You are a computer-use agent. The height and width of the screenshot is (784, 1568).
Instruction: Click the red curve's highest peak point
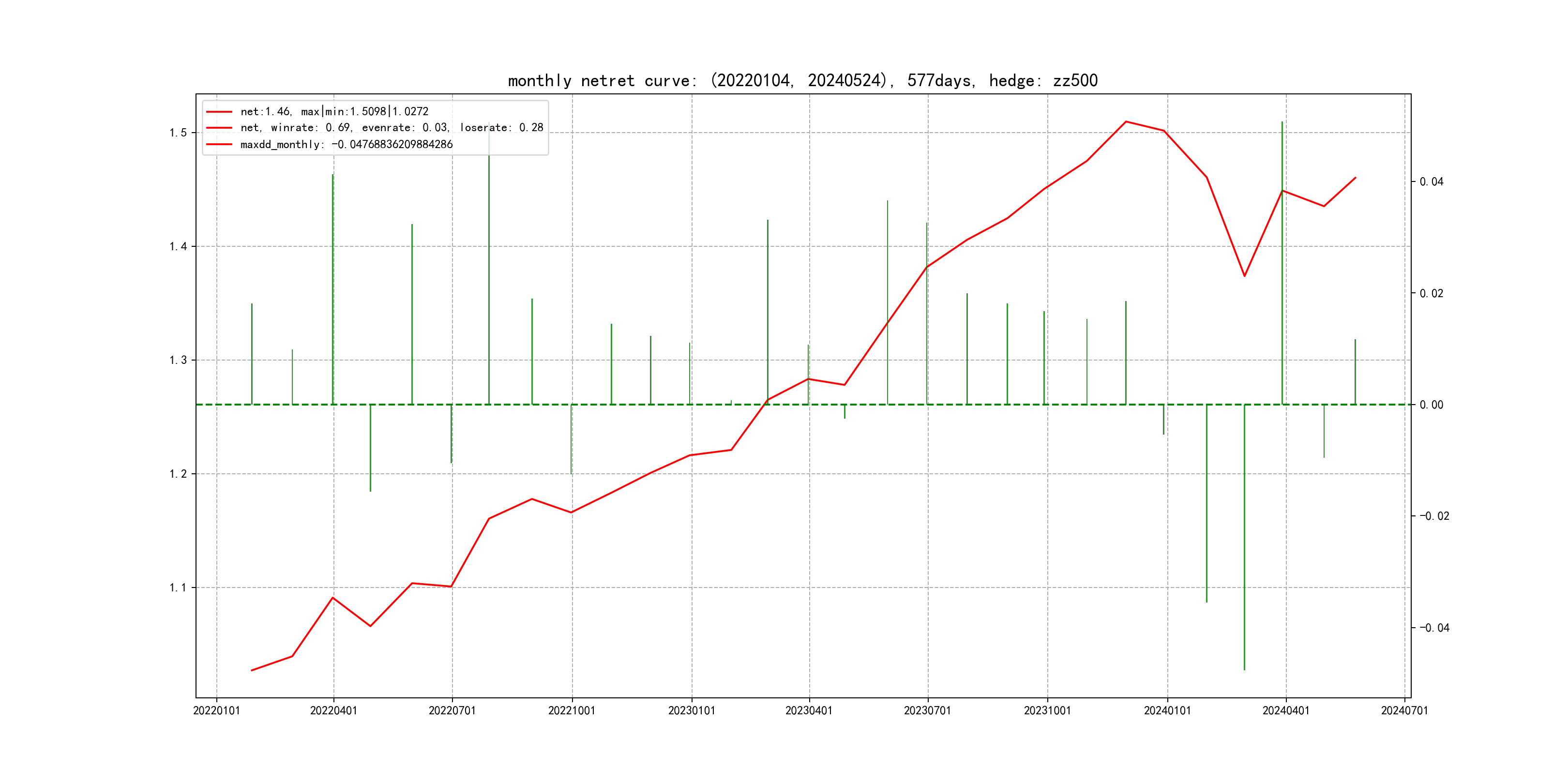pyautogui.click(x=1126, y=122)
